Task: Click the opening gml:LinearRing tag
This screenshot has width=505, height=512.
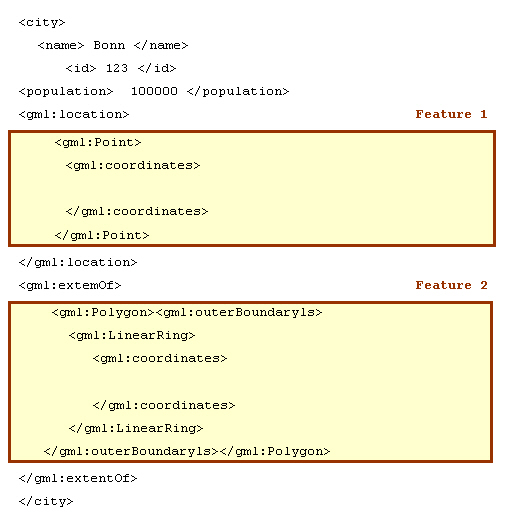Action: coord(132,336)
